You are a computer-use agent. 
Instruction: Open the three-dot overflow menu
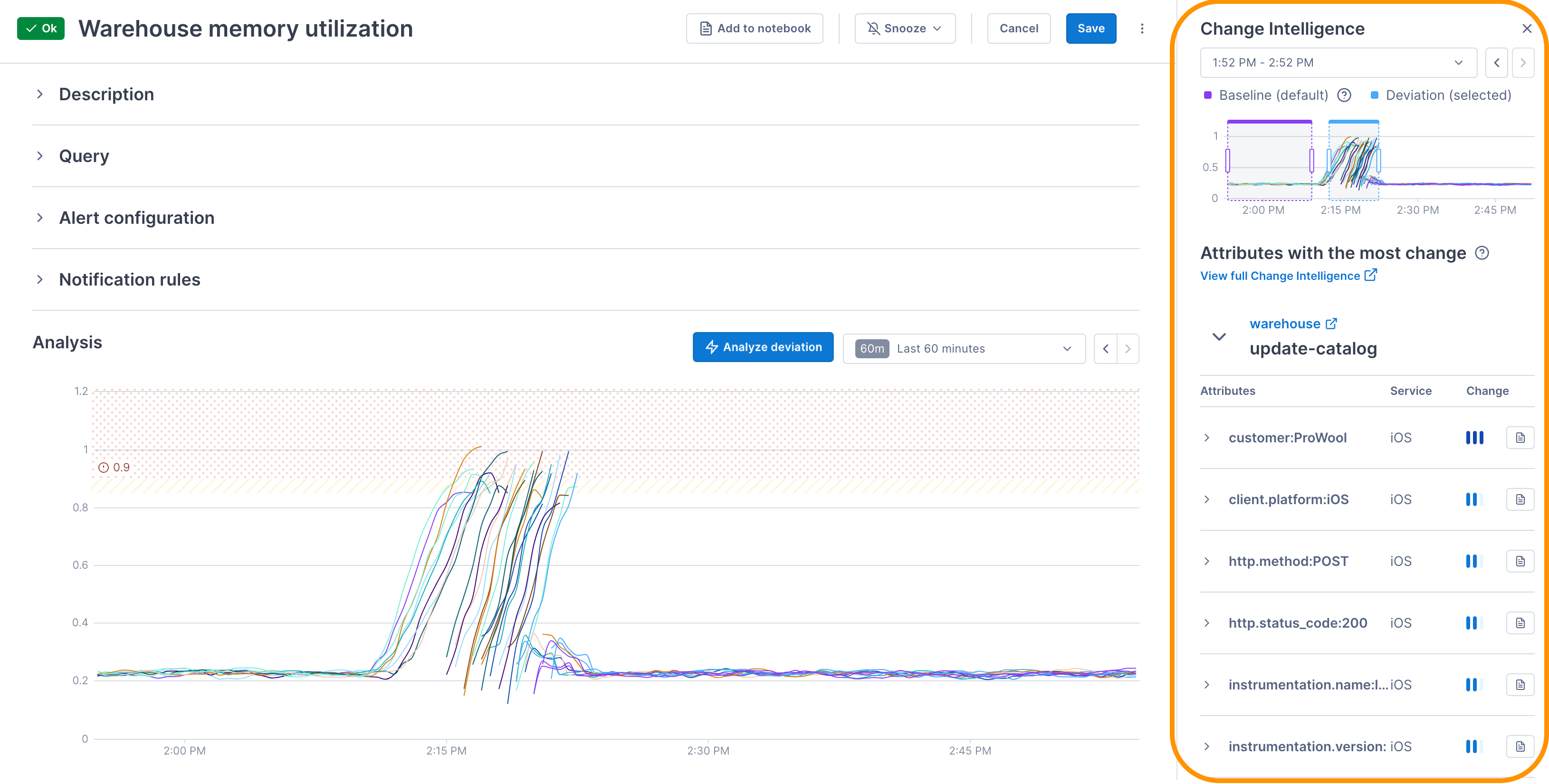pos(1142,28)
